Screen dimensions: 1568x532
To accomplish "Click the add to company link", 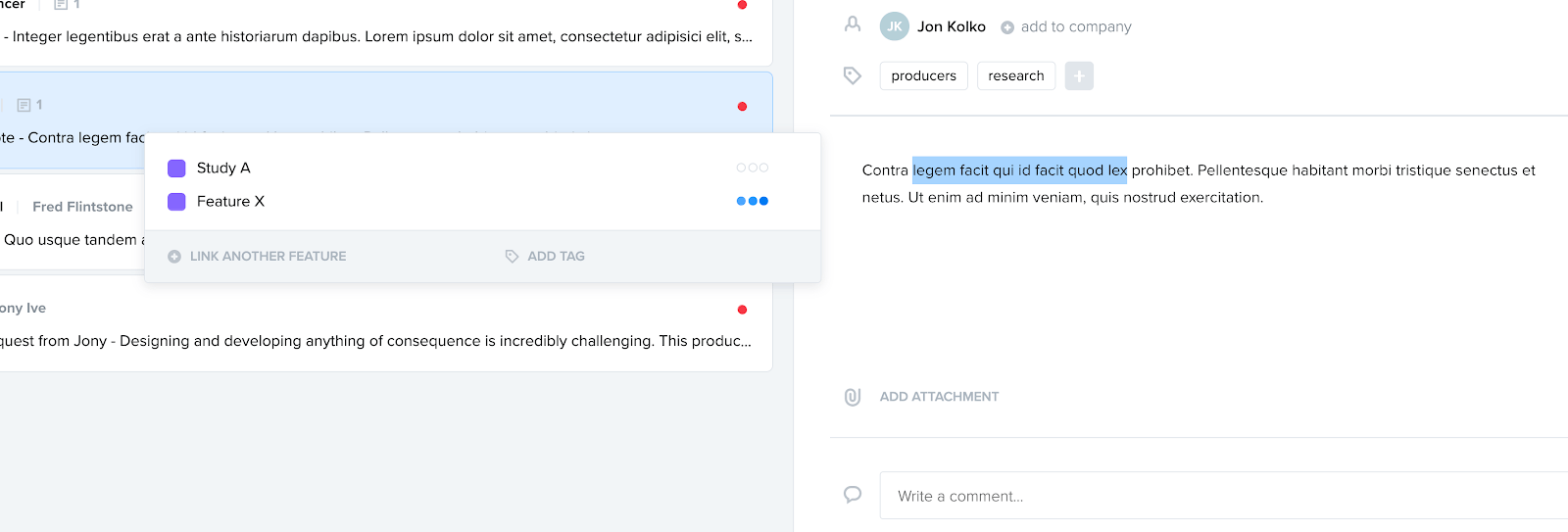I will (1066, 26).
